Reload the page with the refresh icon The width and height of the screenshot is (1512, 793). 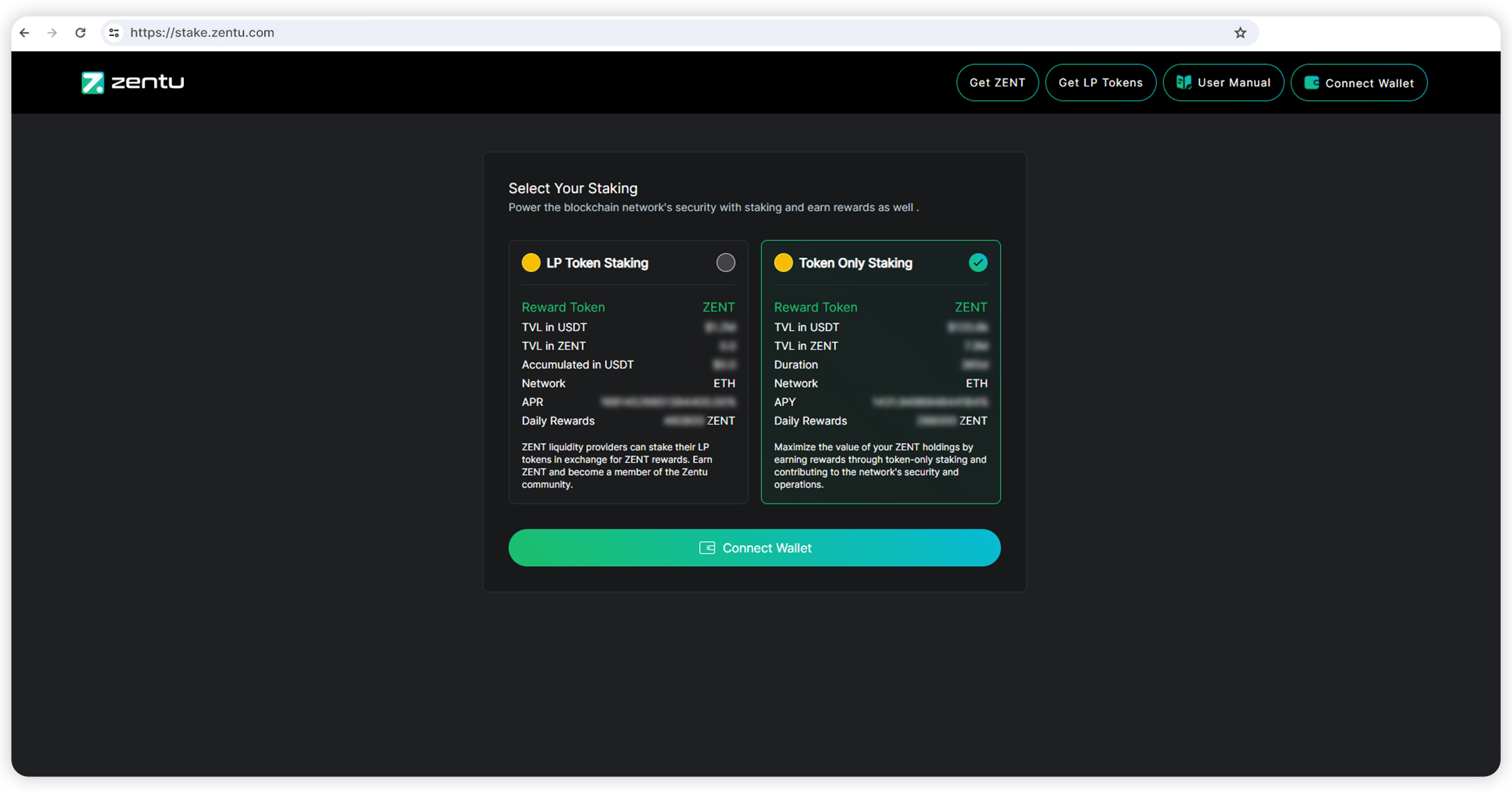(80, 33)
